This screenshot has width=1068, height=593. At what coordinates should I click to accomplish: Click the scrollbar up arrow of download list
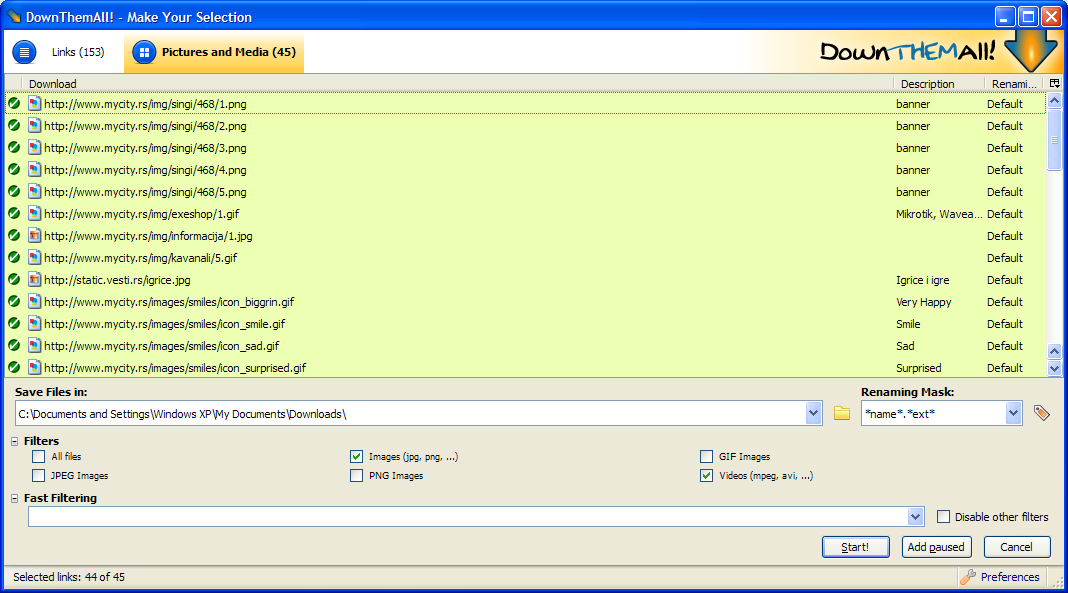(1054, 101)
